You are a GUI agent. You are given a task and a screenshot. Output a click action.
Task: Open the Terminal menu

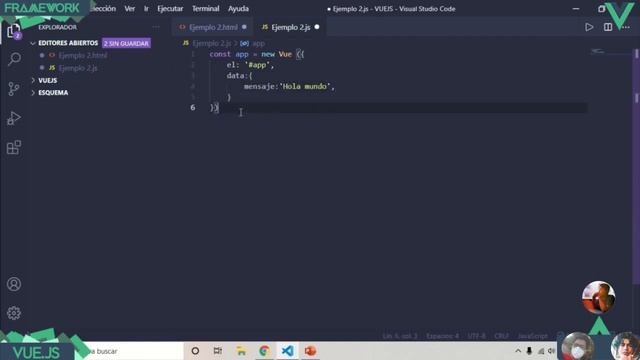[206, 9]
